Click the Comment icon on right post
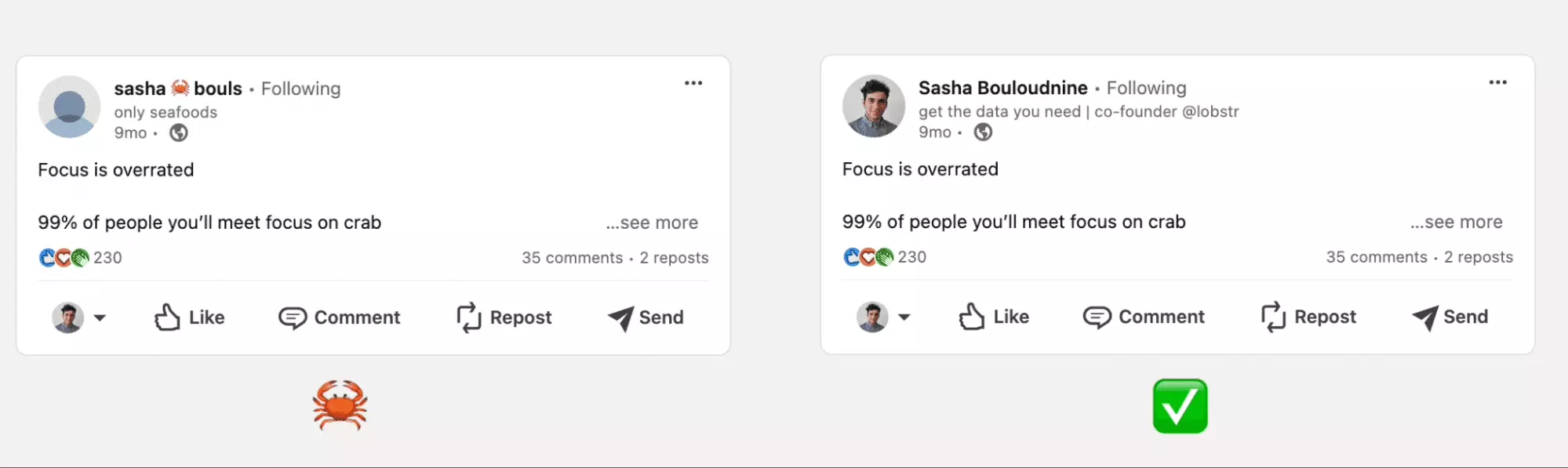The image size is (1568, 468). 1096,317
